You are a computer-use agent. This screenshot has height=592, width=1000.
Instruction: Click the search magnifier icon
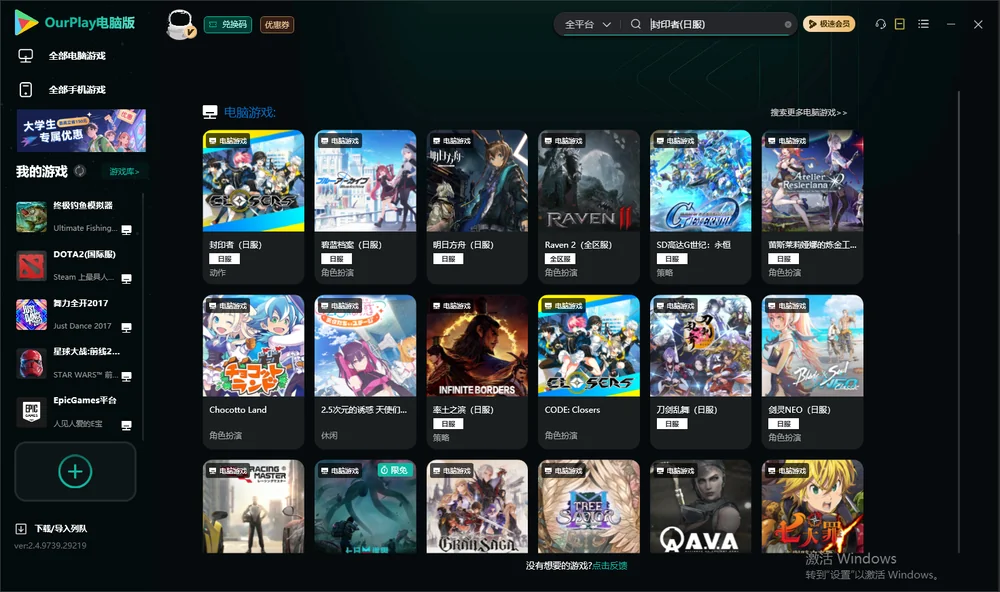tap(636, 24)
